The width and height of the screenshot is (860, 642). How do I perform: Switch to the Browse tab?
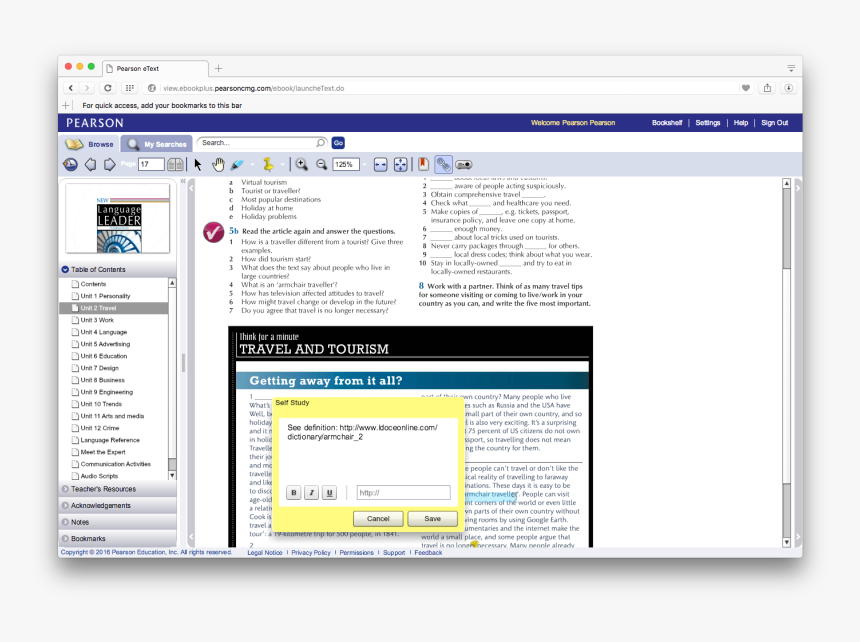coord(89,144)
